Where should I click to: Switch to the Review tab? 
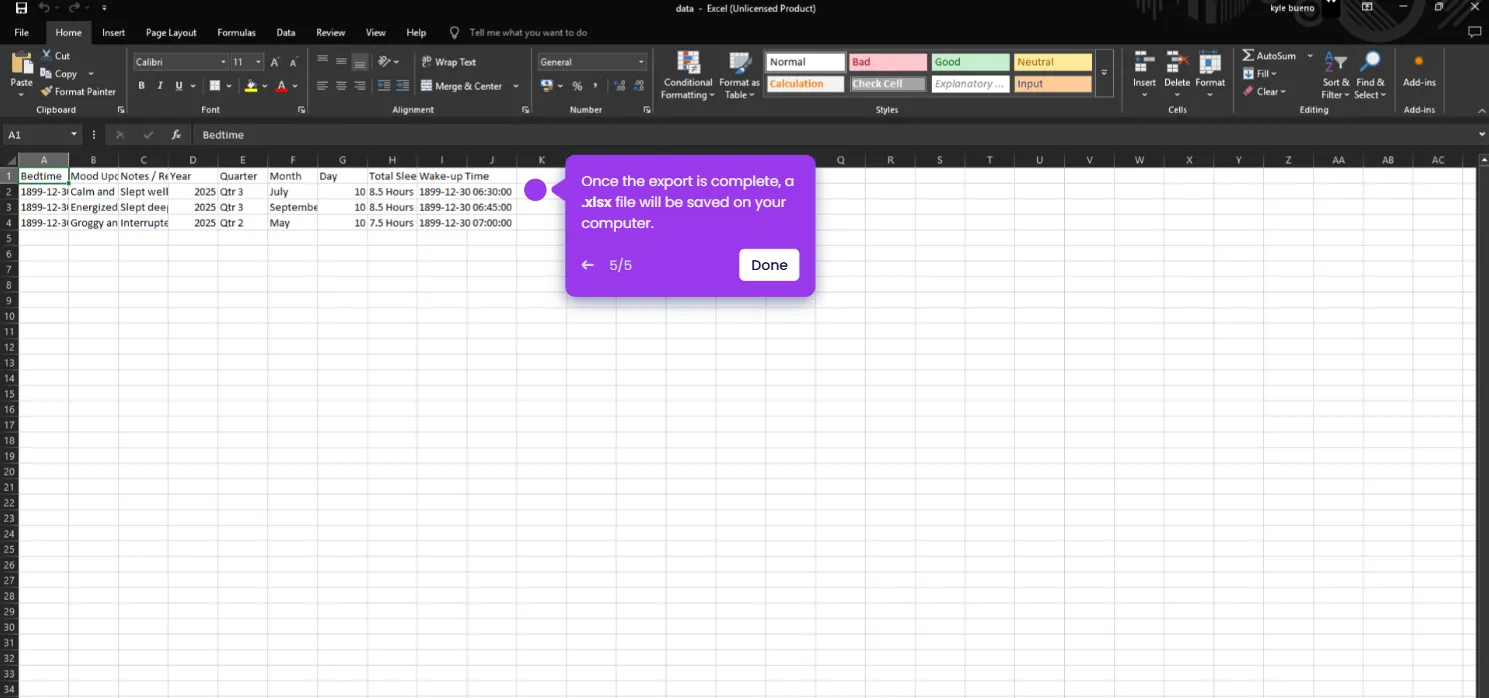pyautogui.click(x=331, y=32)
